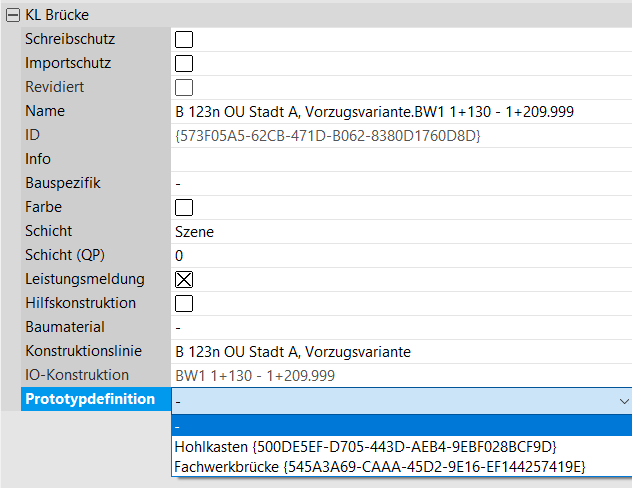Screen dimensions: 632x488
Task: Enable the Schreibschutz checkbox
Action: (184, 40)
